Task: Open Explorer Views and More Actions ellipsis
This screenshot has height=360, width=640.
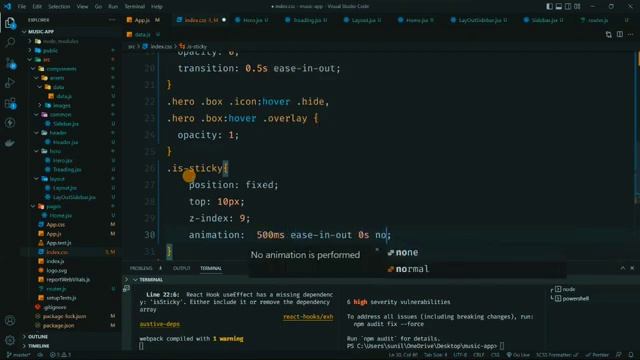Action: pos(112,20)
